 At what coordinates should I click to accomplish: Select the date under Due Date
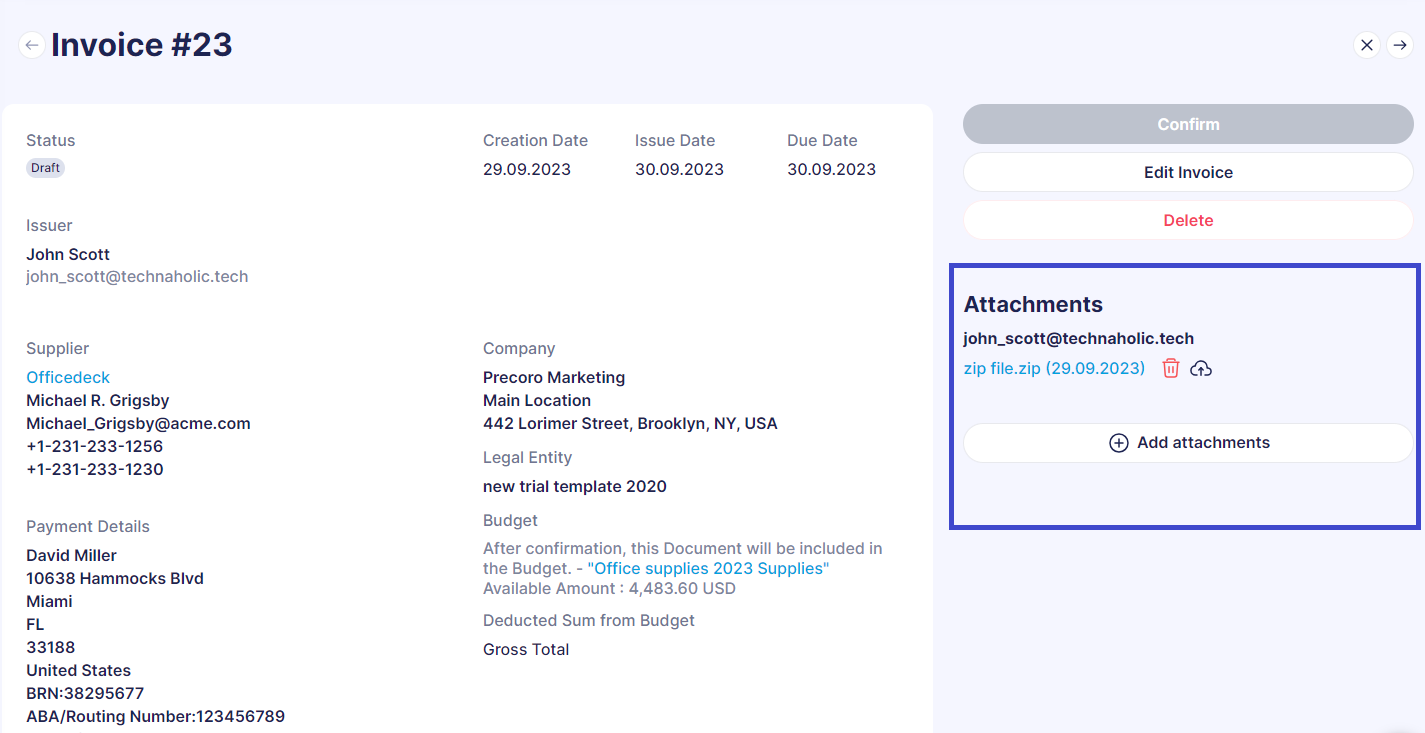(831, 169)
